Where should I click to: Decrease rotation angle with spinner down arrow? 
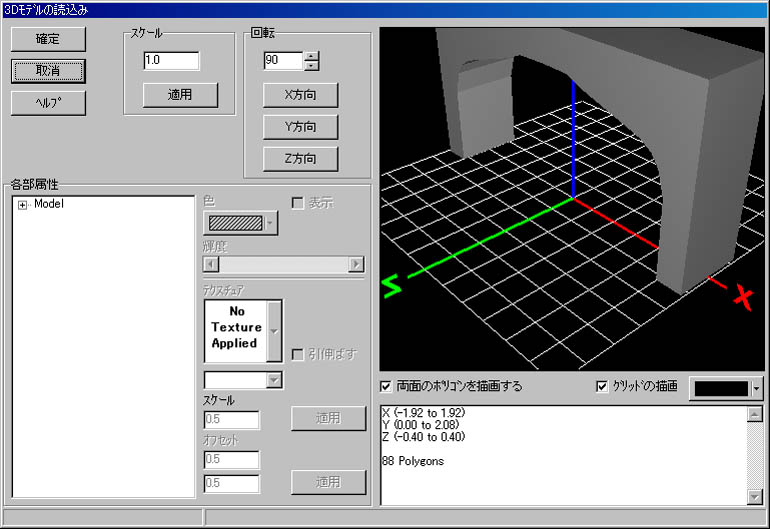[311, 65]
